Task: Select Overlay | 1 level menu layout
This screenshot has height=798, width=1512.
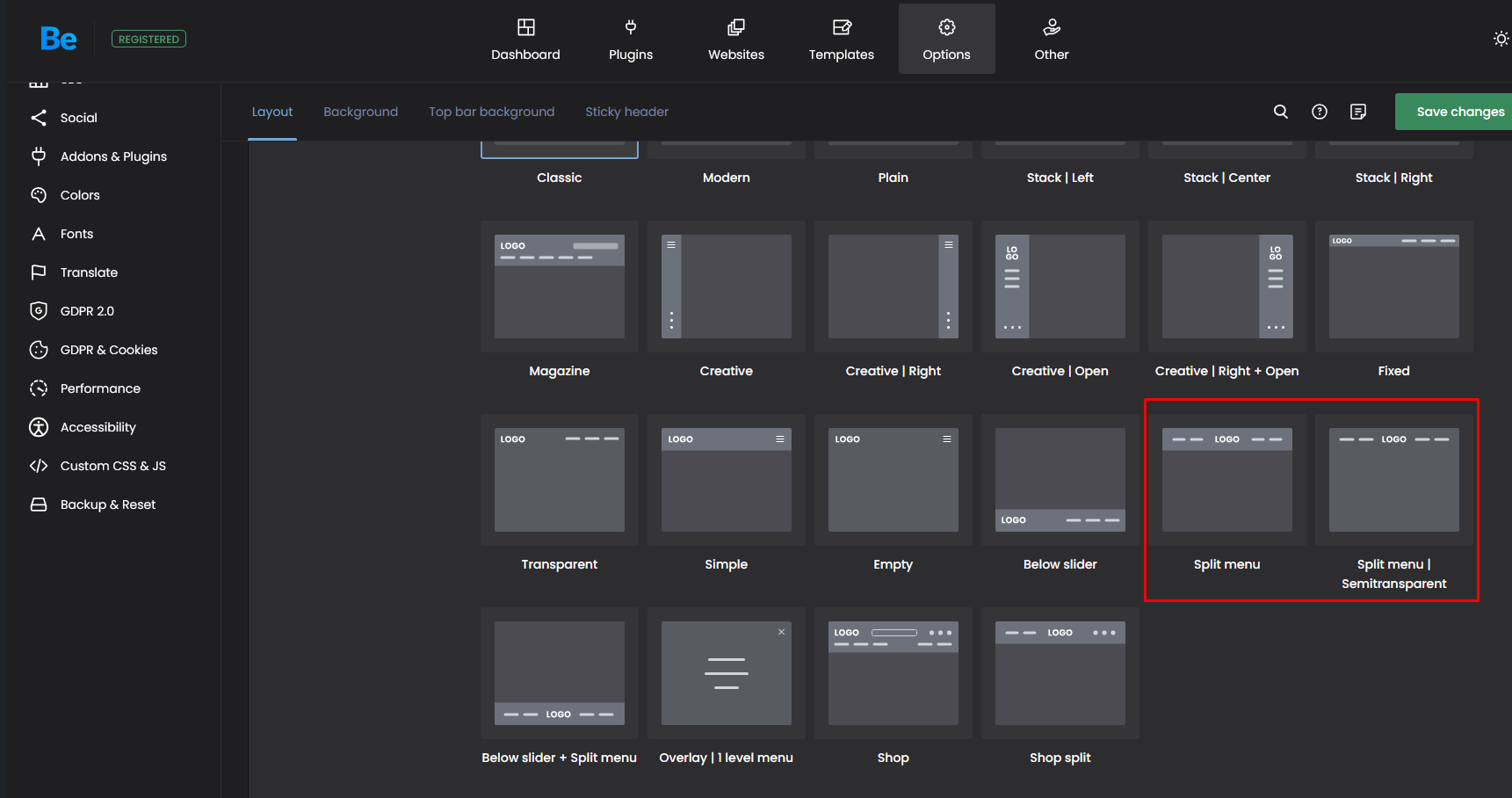Action: click(727, 673)
